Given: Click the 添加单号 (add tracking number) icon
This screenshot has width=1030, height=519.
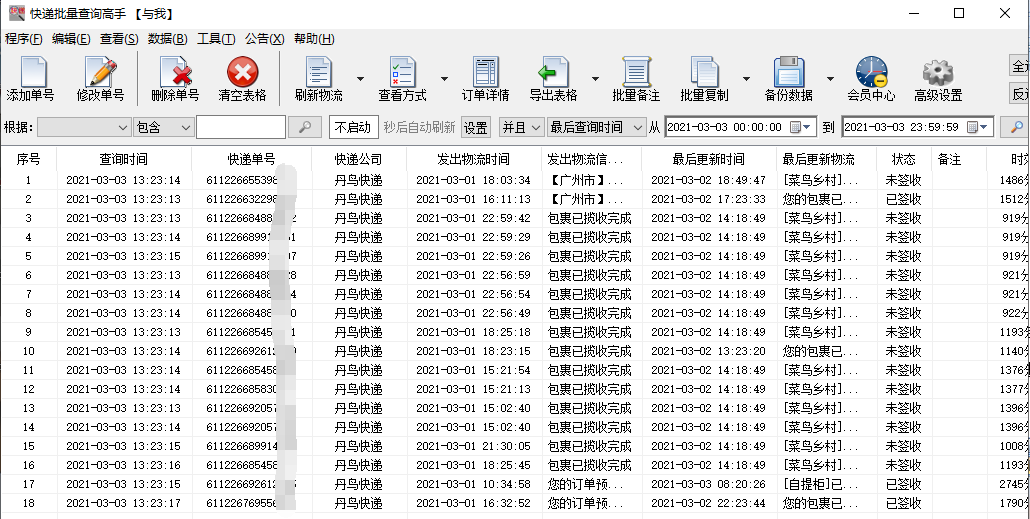Looking at the screenshot, I should (x=33, y=79).
